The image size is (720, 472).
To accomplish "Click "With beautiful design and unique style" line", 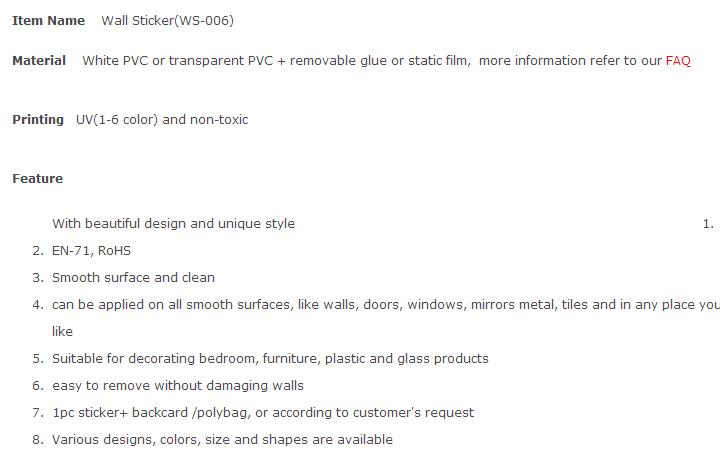I will pos(173,224).
